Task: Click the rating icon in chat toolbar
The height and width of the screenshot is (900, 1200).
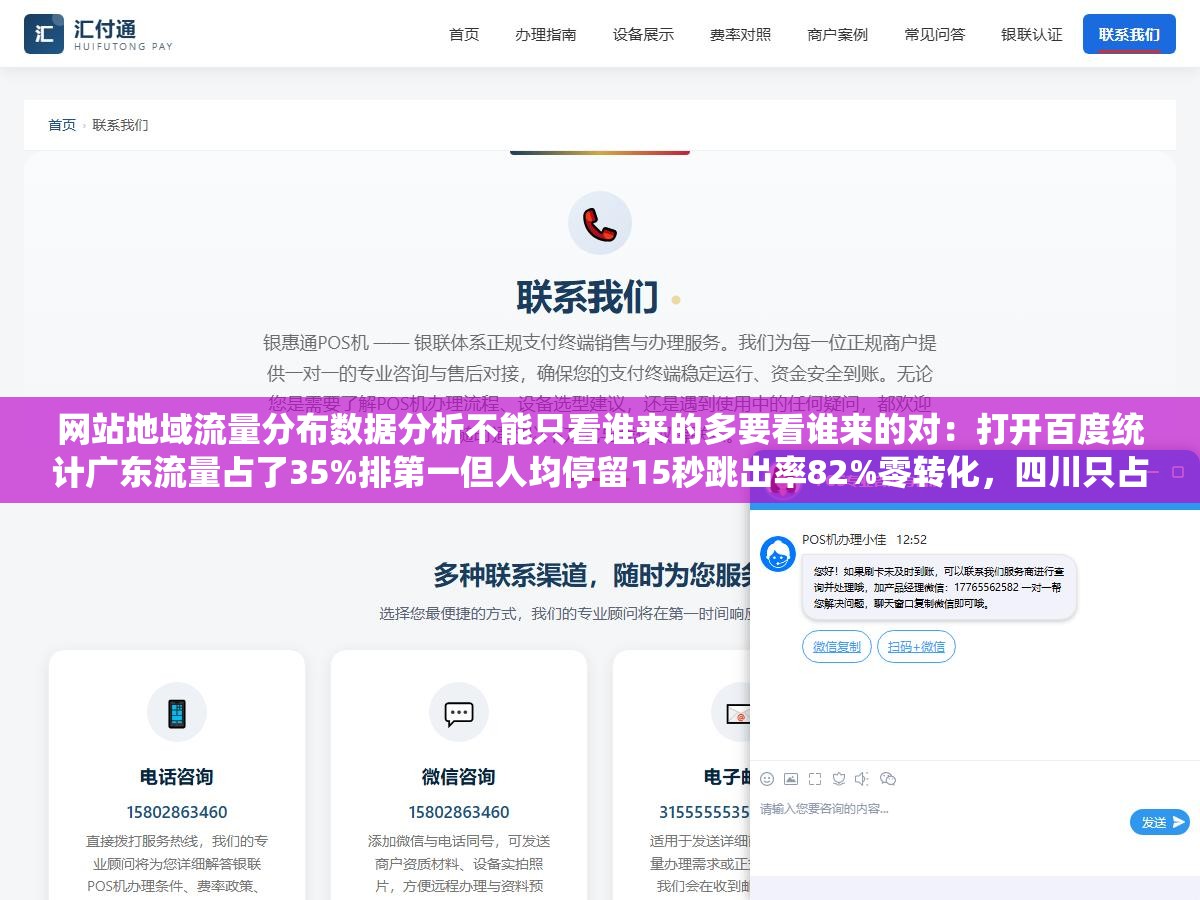Action: [839, 778]
